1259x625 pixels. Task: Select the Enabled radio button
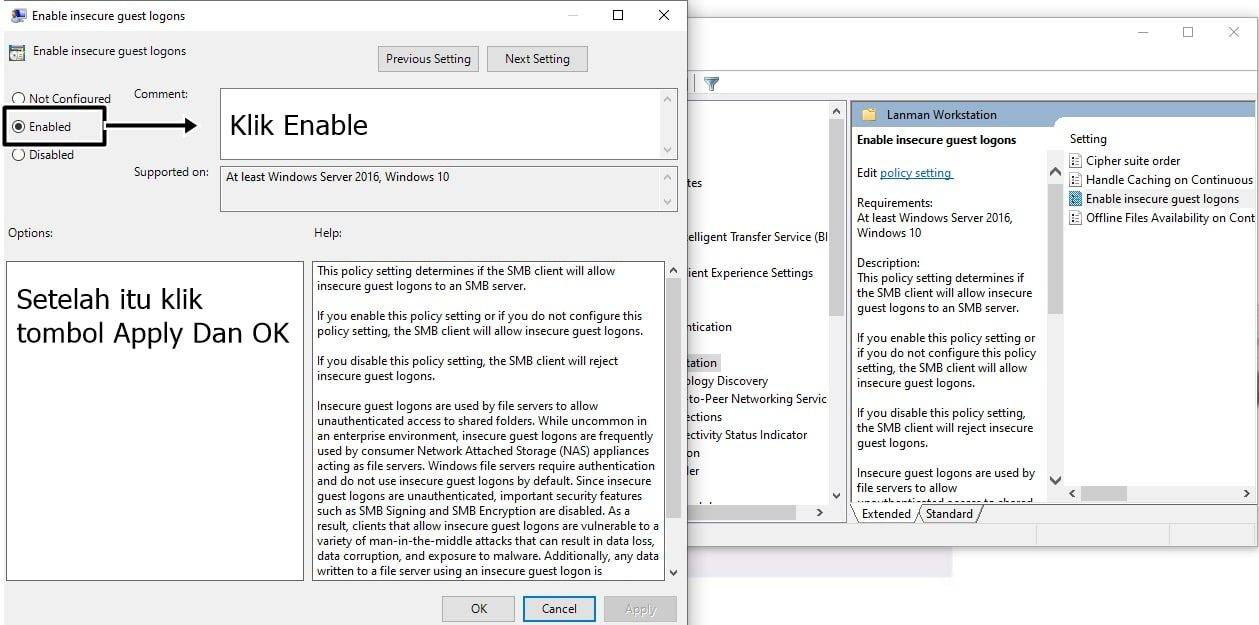point(18,127)
